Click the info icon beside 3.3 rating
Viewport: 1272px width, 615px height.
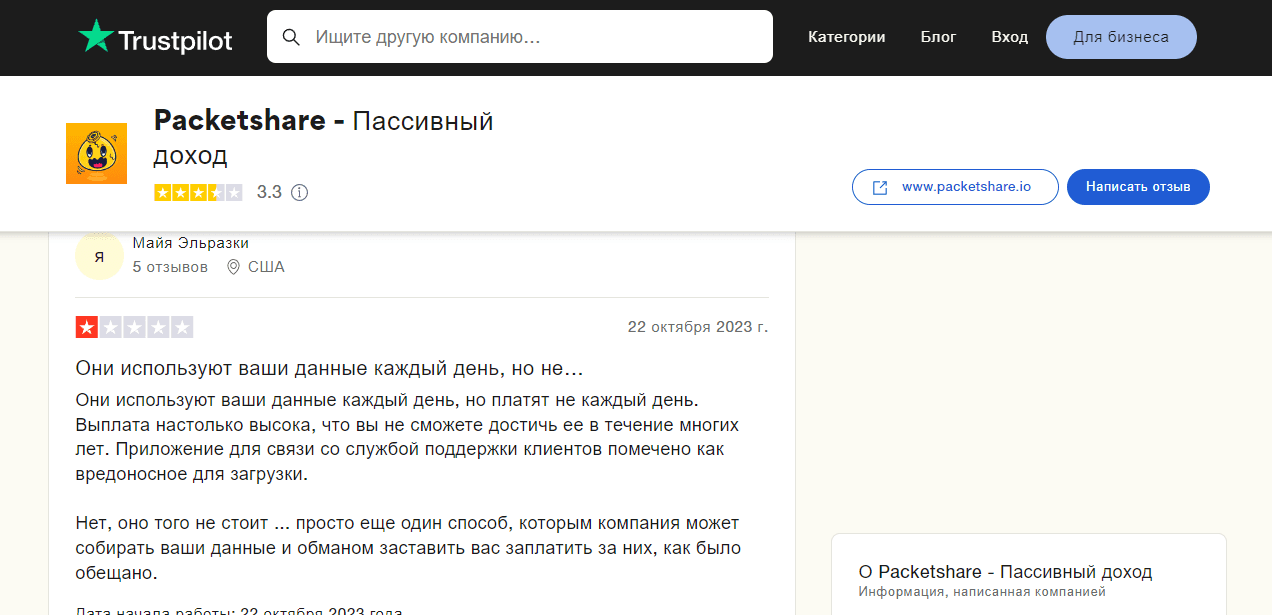click(x=299, y=192)
